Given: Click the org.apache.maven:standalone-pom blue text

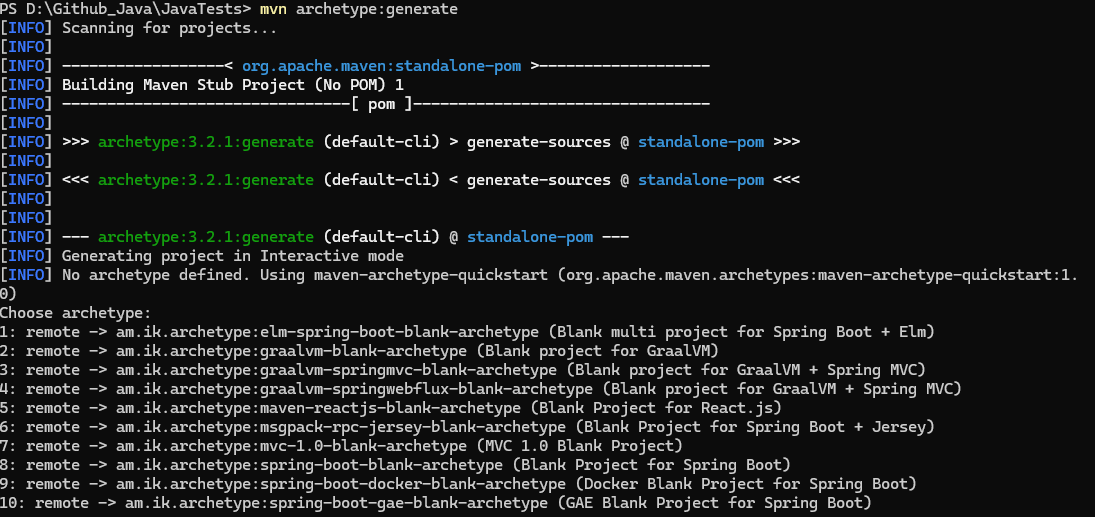Looking at the screenshot, I should click(381, 66).
